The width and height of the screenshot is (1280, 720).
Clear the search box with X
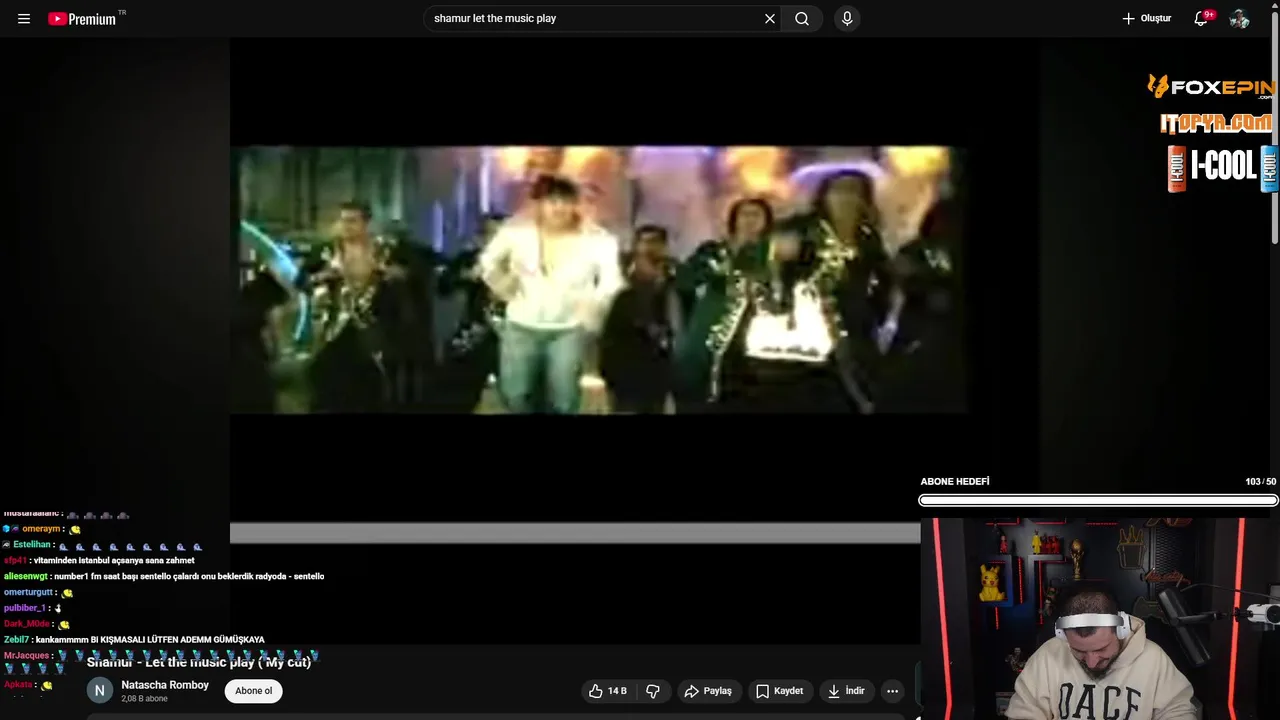(770, 19)
